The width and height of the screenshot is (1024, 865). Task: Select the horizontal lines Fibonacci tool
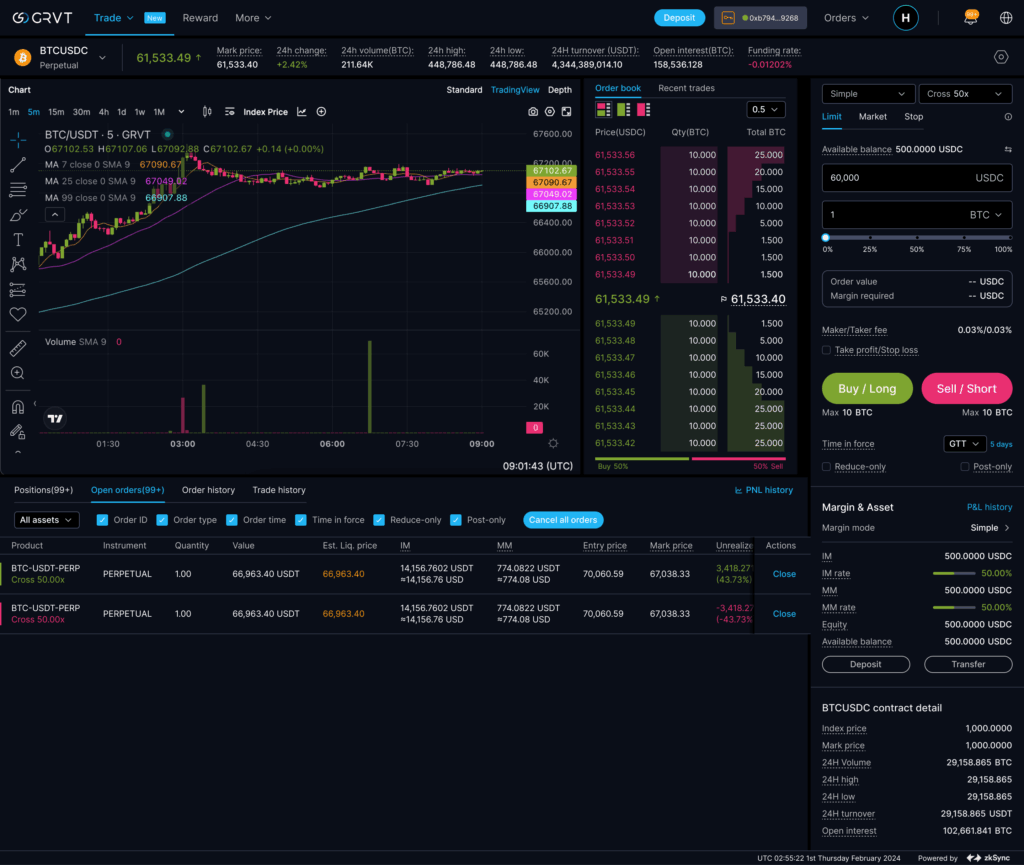click(x=18, y=189)
